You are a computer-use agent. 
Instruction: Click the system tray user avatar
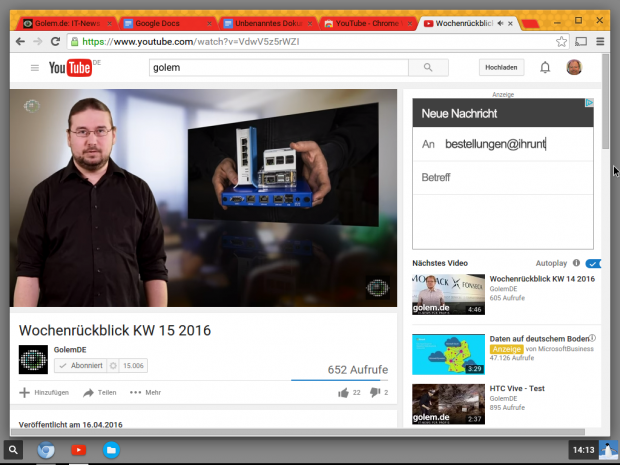(x=608, y=450)
